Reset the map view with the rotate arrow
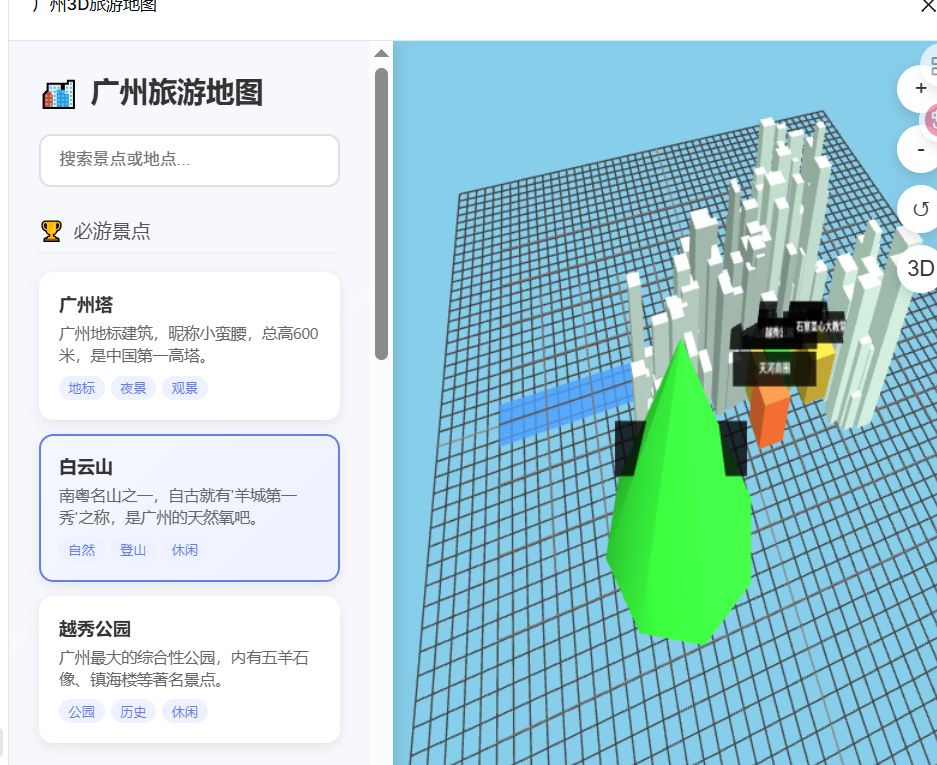The width and height of the screenshot is (937, 765). [x=919, y=209]
